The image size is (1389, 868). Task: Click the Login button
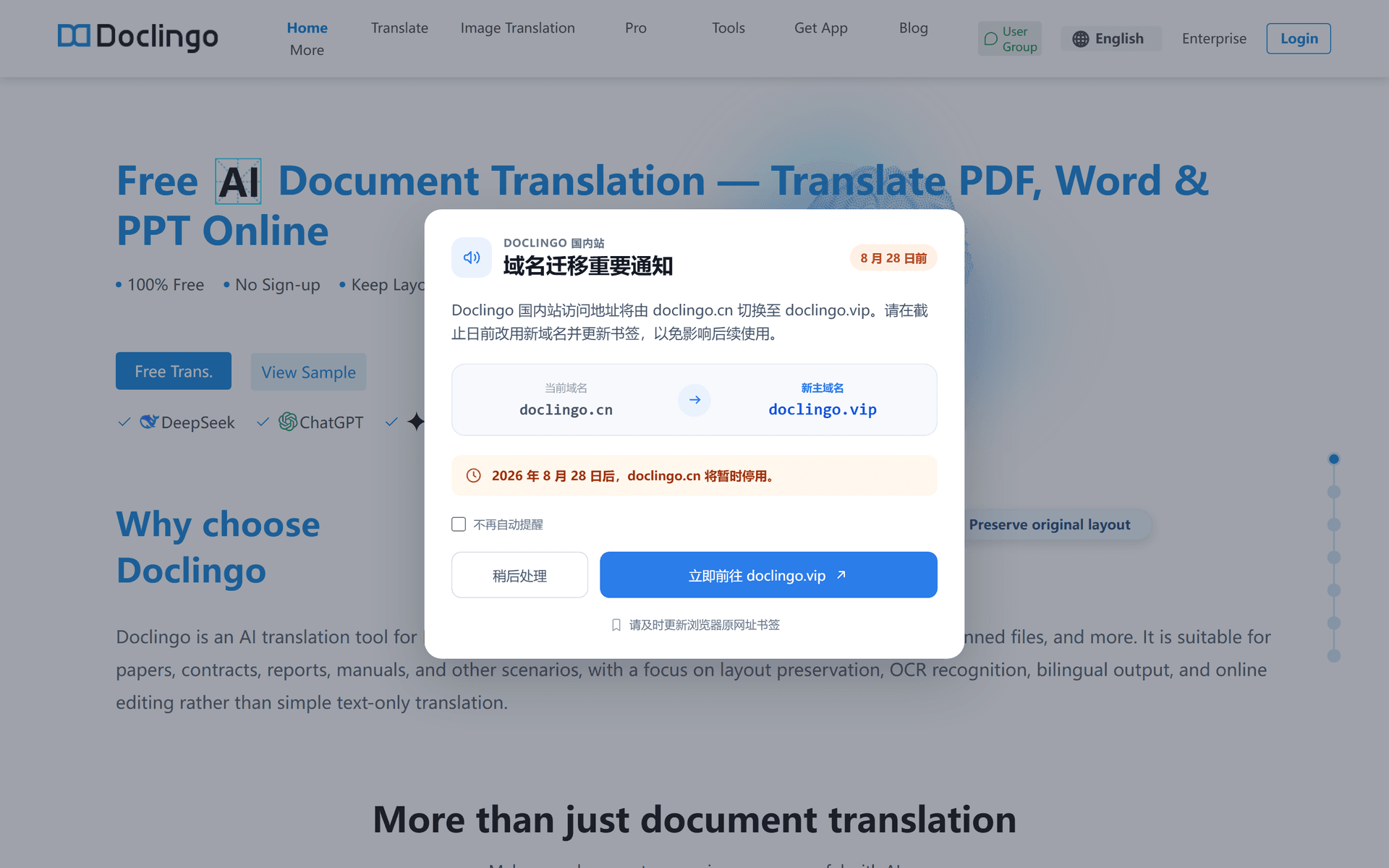coord(1299,38)
